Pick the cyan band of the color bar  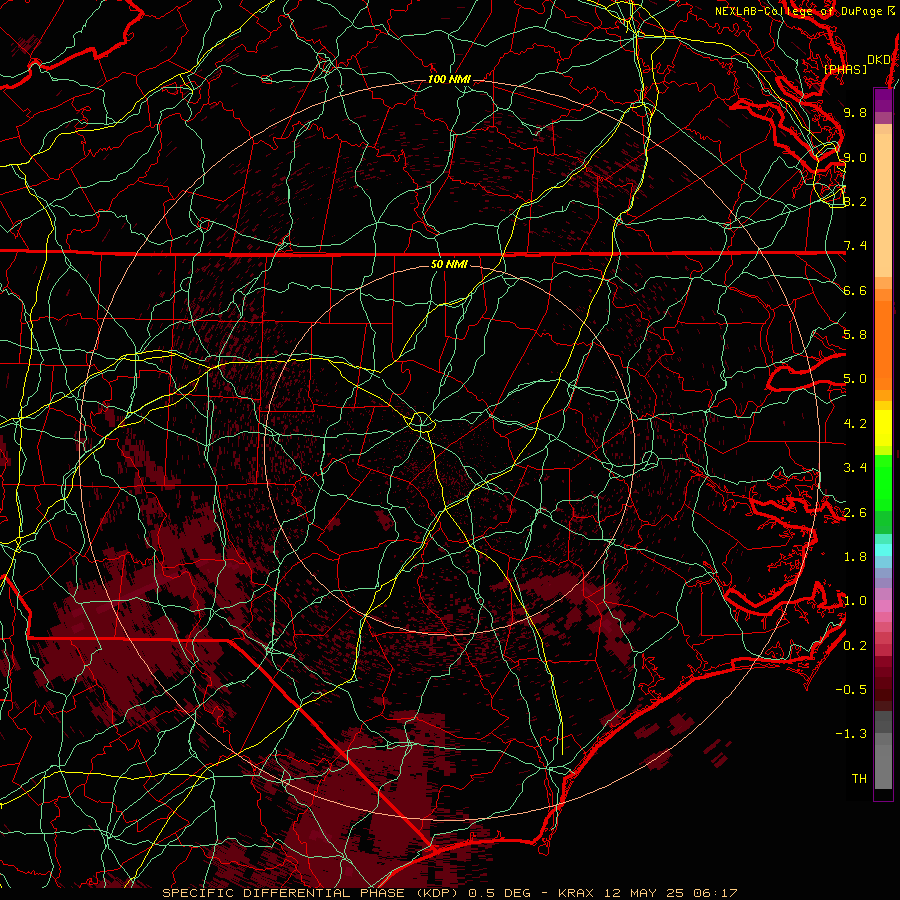(884, 549)
